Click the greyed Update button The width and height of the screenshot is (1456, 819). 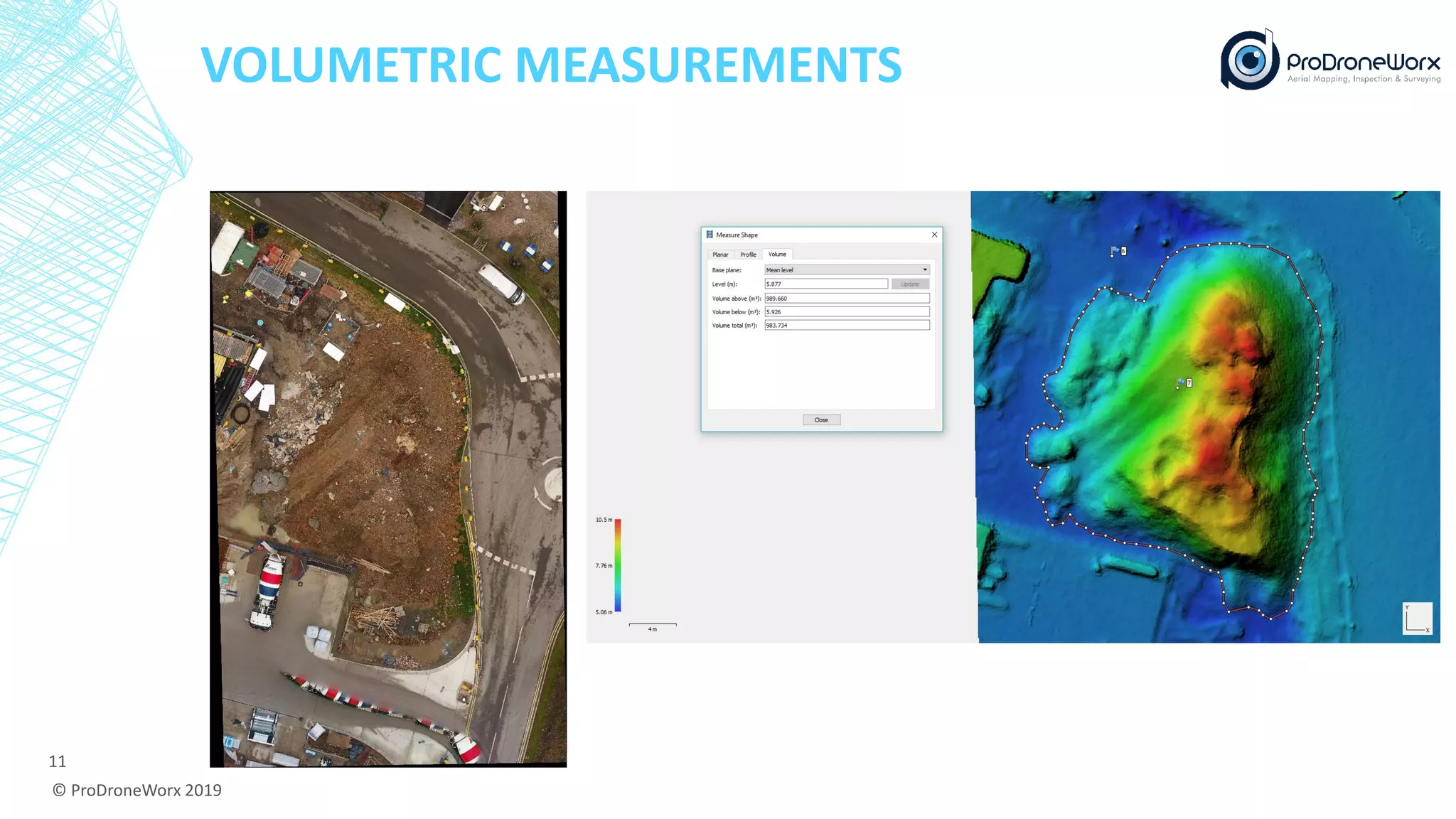tap(910, 284)
